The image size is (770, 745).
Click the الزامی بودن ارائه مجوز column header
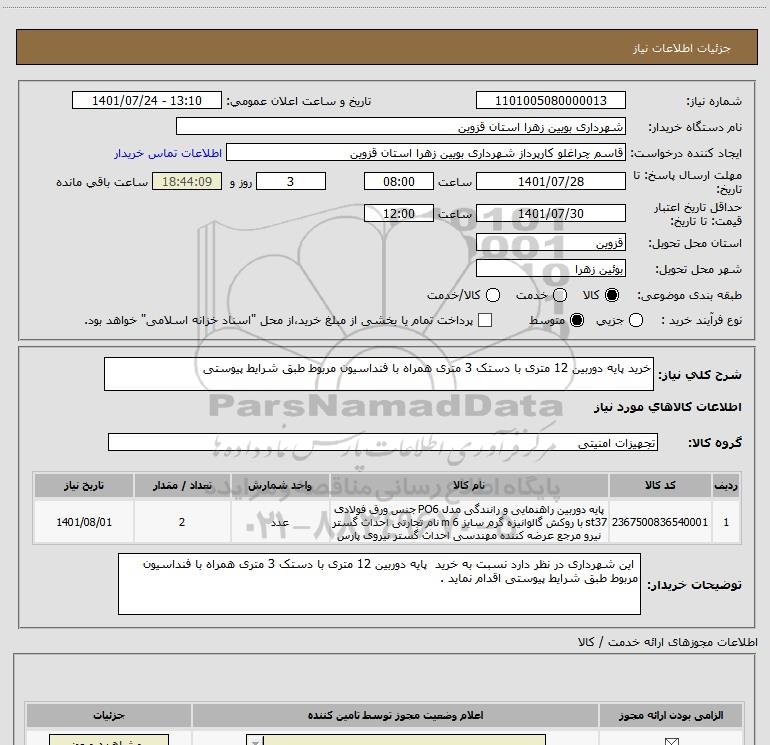(x=670, y=716)
